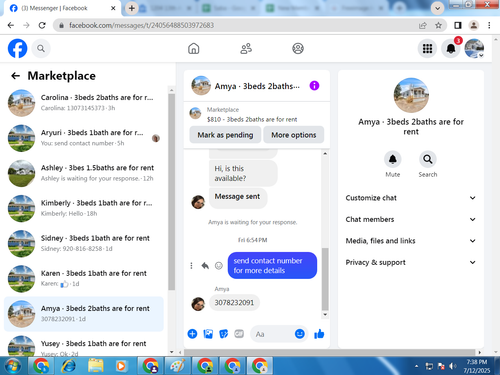Click the Mute bell icon in chat panel

[x=393, y=159]
